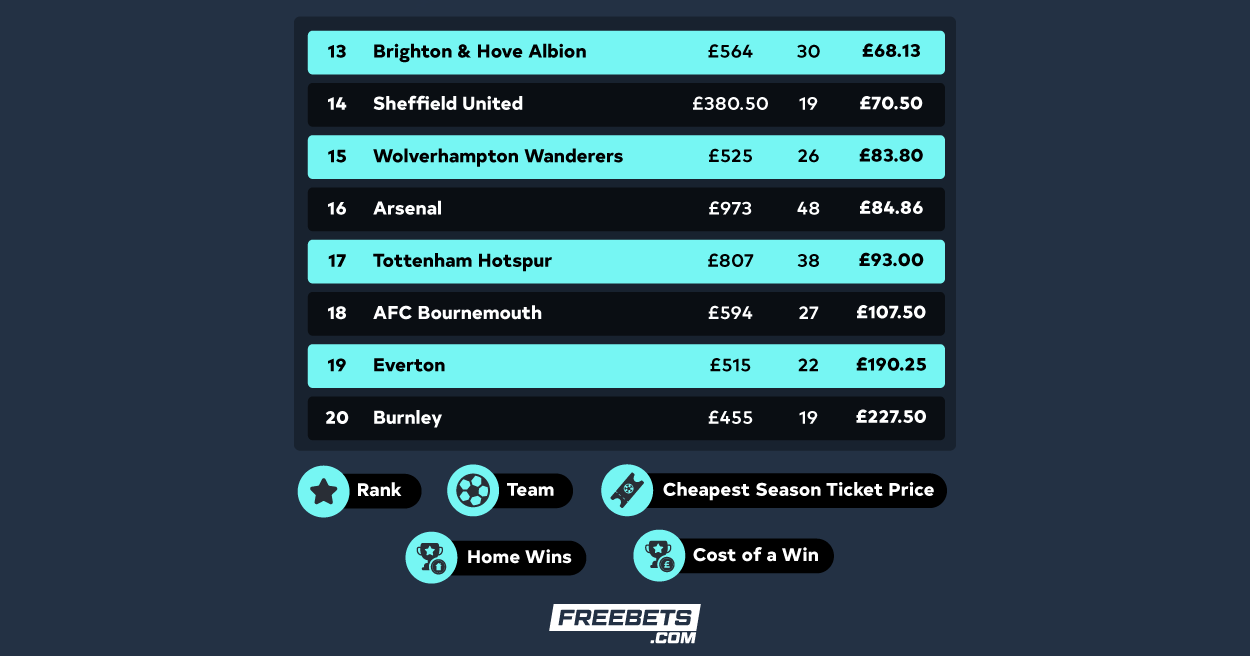
Task: Select the Brighton & Hove Albion row
Action: (x=626, y=52)
